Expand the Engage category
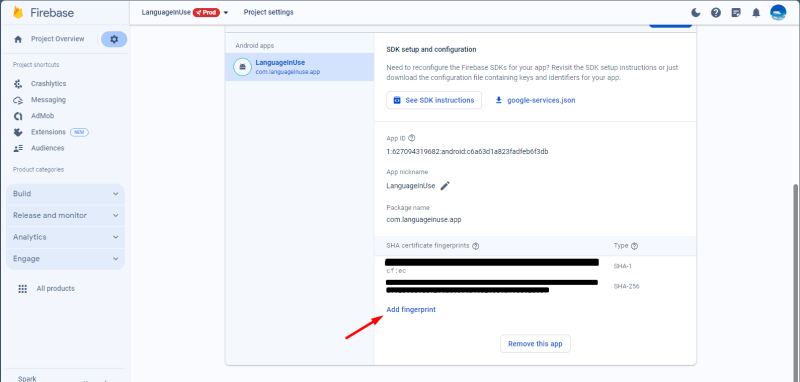 click(65, 259)
